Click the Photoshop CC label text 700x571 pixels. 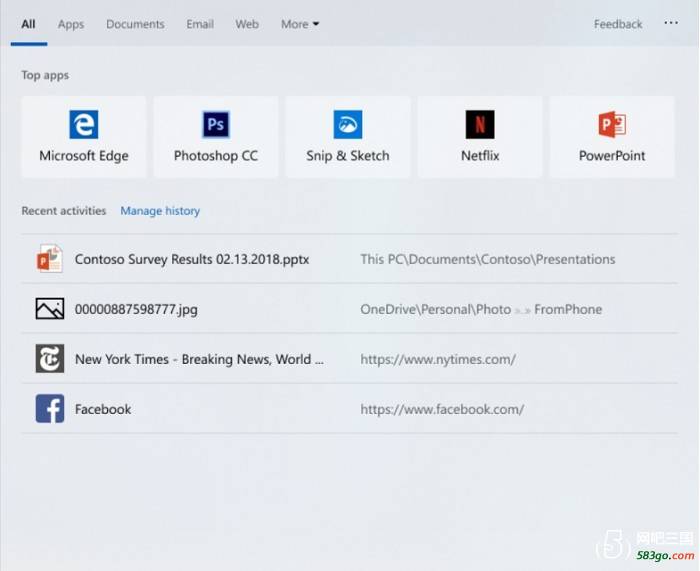216,156
